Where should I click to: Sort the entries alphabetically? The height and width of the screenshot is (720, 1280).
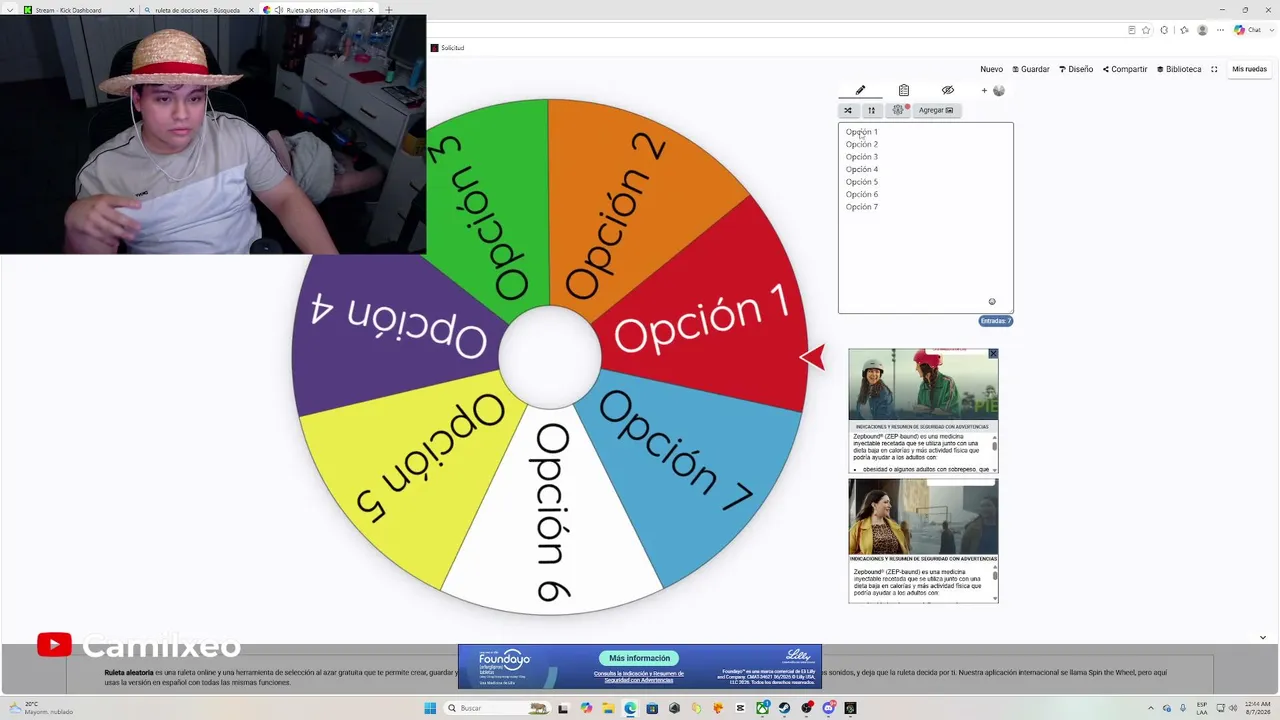(871, 110)
